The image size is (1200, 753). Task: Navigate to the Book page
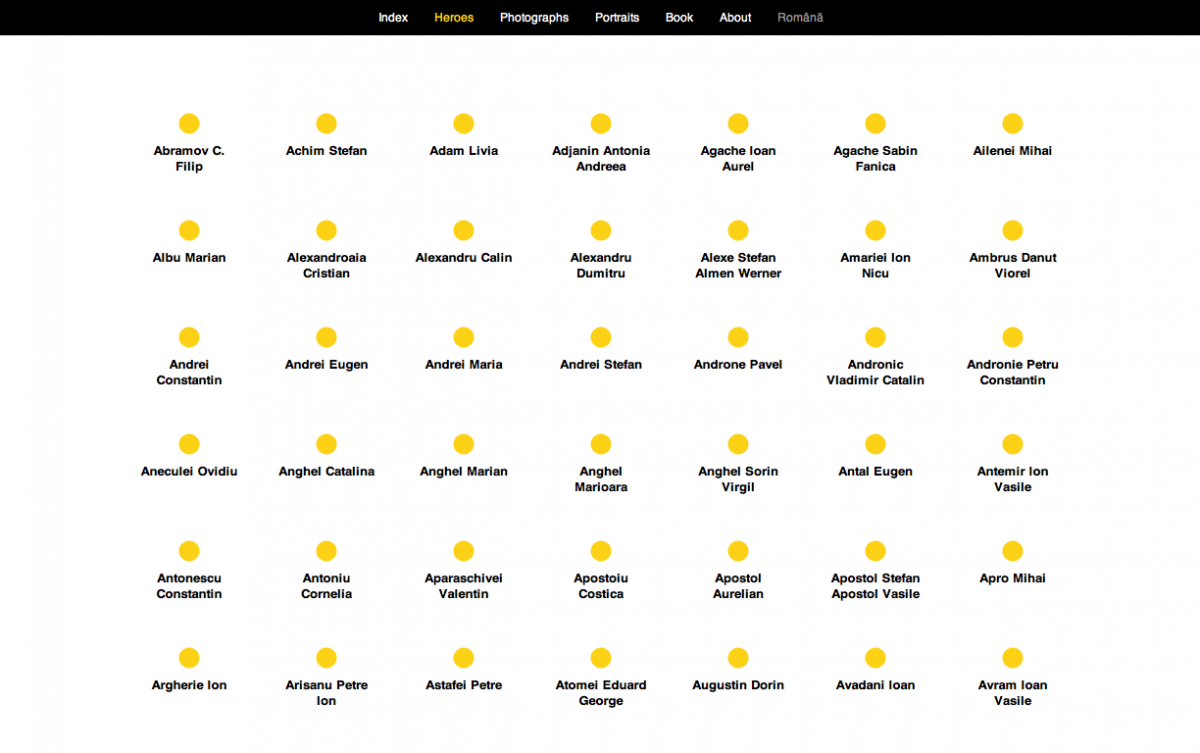pos(679,17)
